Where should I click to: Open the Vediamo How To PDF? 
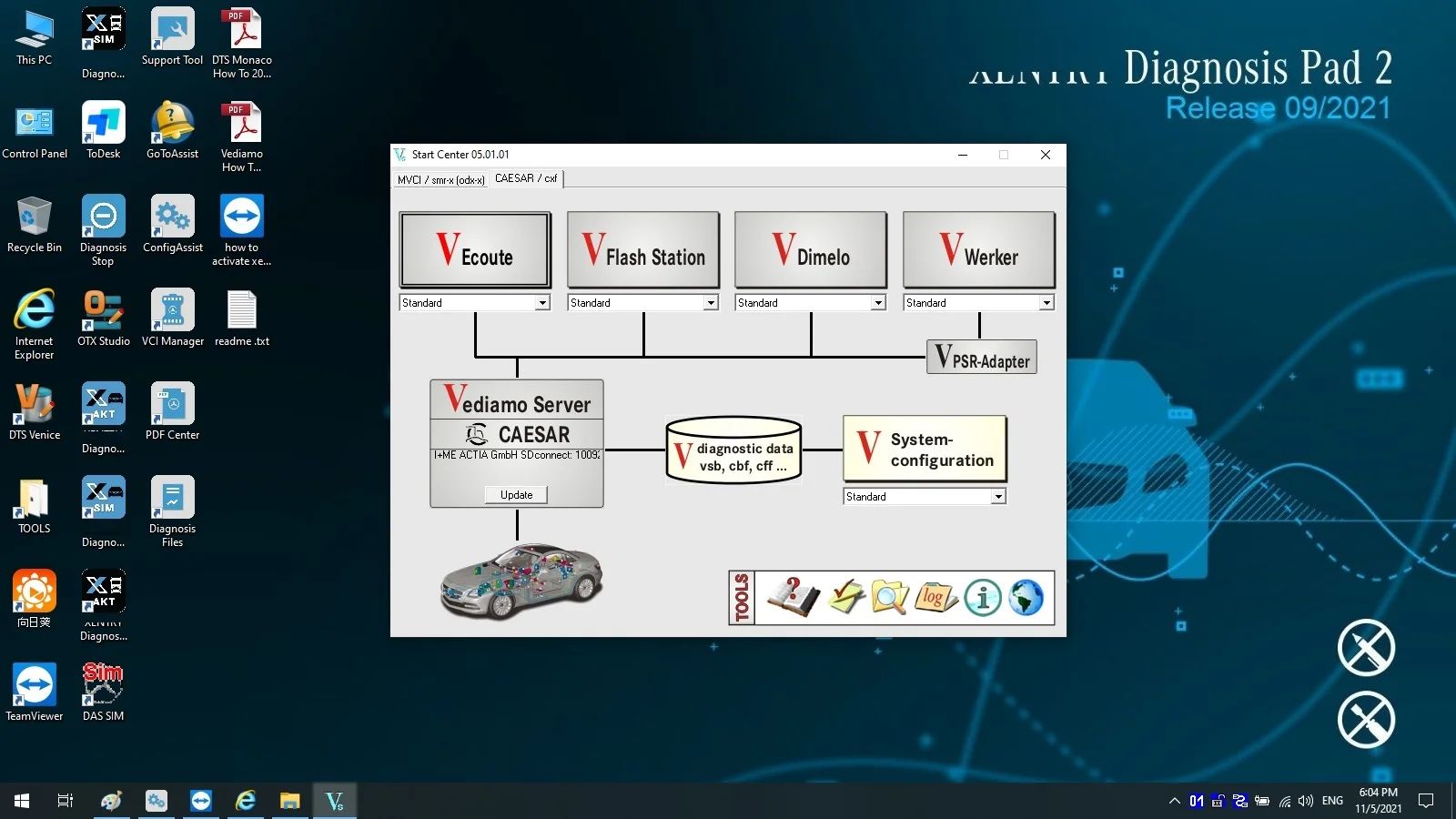pos(242,137)
